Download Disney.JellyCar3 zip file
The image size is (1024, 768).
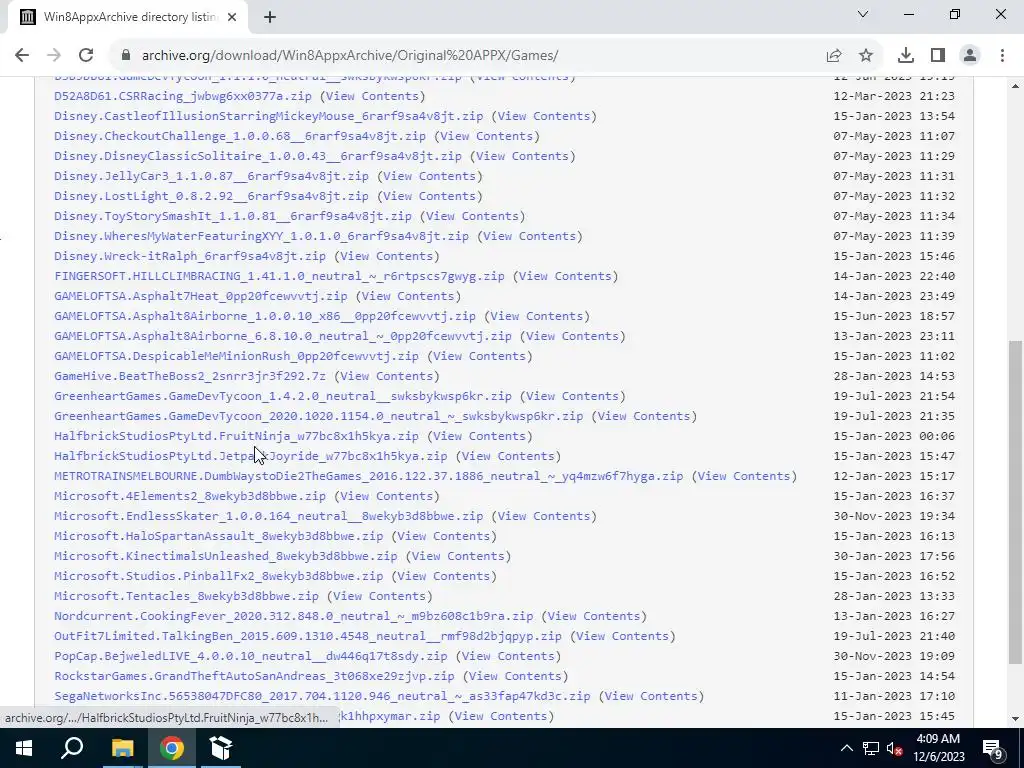[x=211, y=176]
